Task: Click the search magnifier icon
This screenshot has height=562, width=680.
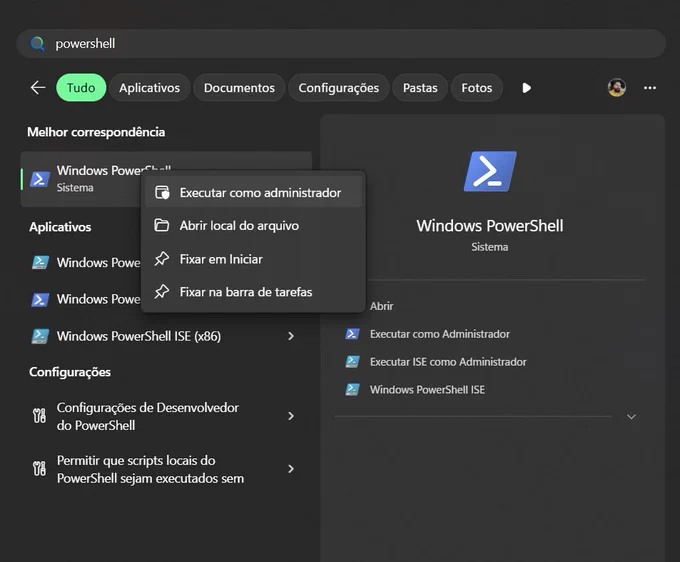Action: (x=38, y=43)
